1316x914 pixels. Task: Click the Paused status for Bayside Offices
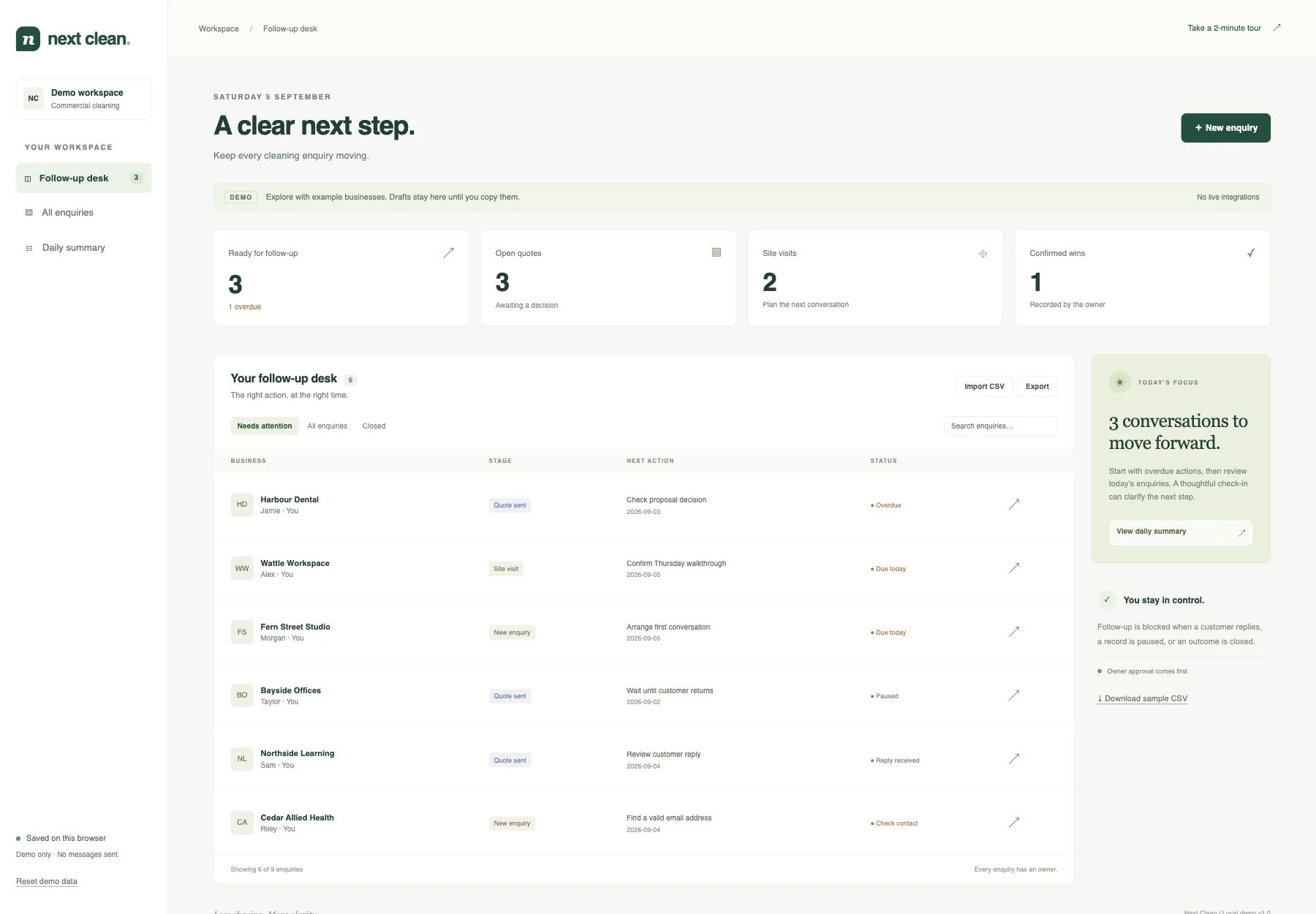coord(884,696)
